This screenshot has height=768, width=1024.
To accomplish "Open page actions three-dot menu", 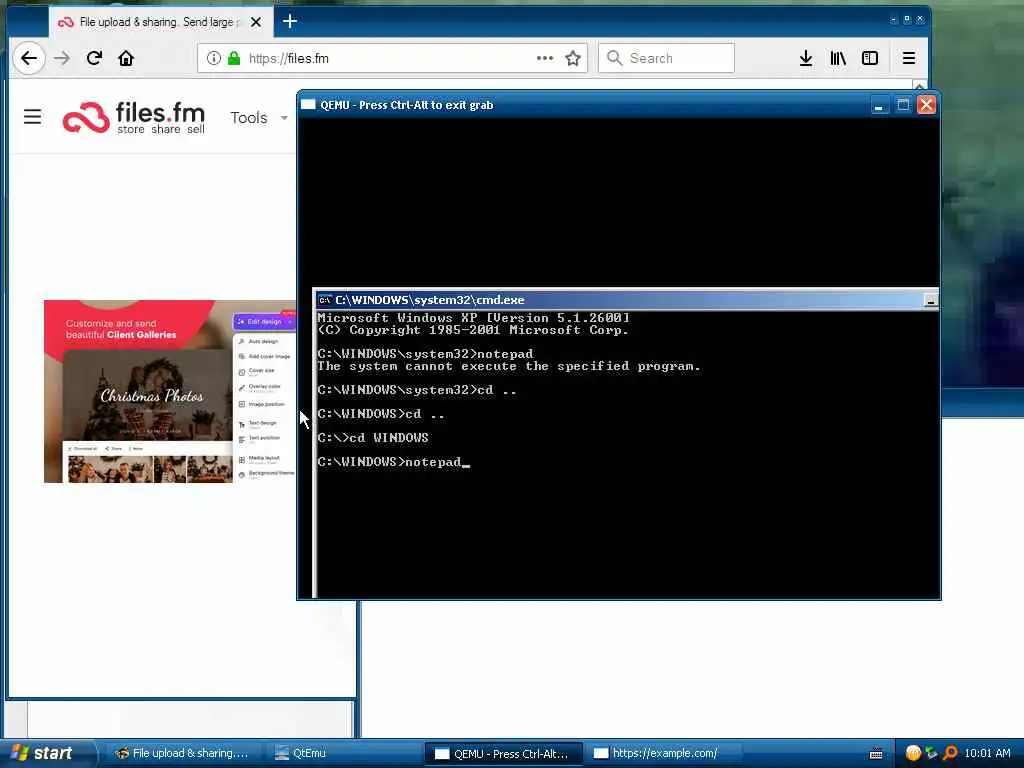I will 545,58.
